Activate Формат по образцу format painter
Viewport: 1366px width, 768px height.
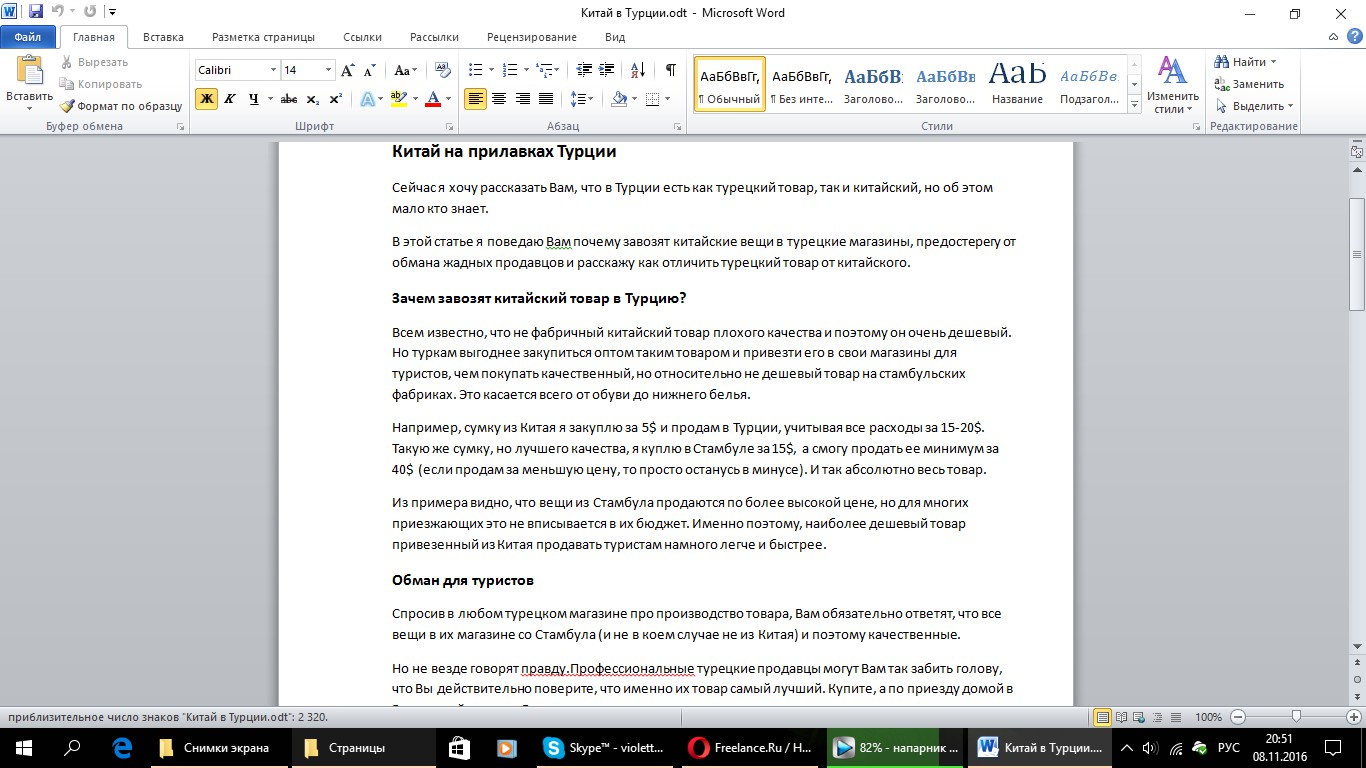click(x=120, y=106)
